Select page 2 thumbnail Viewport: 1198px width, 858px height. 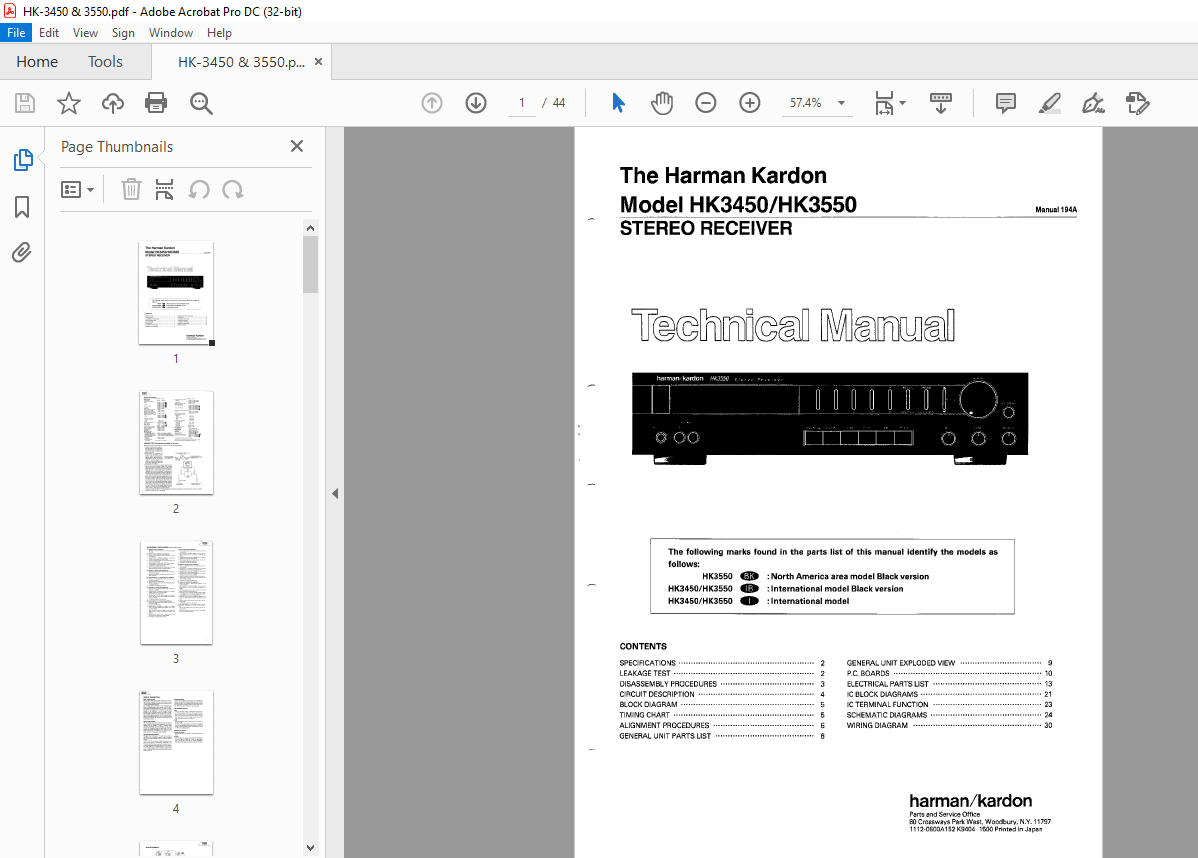(x=176, y=442)
